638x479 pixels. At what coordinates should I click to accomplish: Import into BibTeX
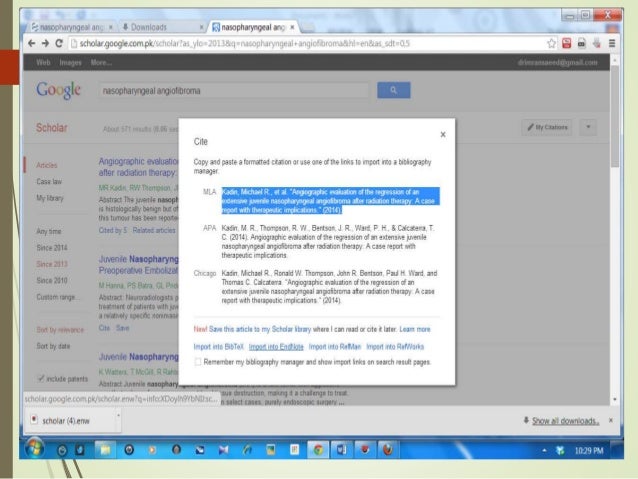click(x=218, y=347)
